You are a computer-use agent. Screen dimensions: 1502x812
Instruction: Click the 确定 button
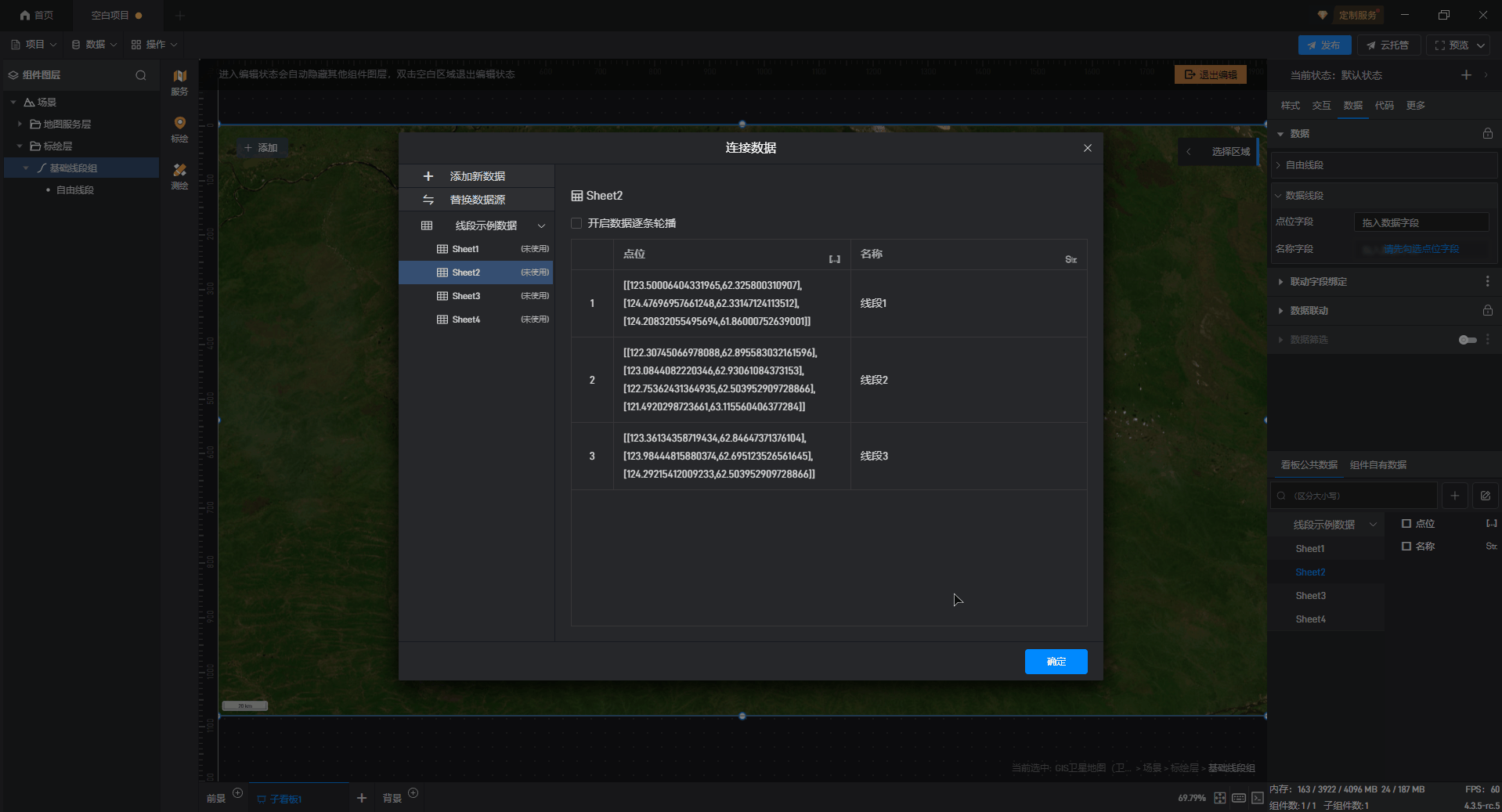pos(1055,662)
